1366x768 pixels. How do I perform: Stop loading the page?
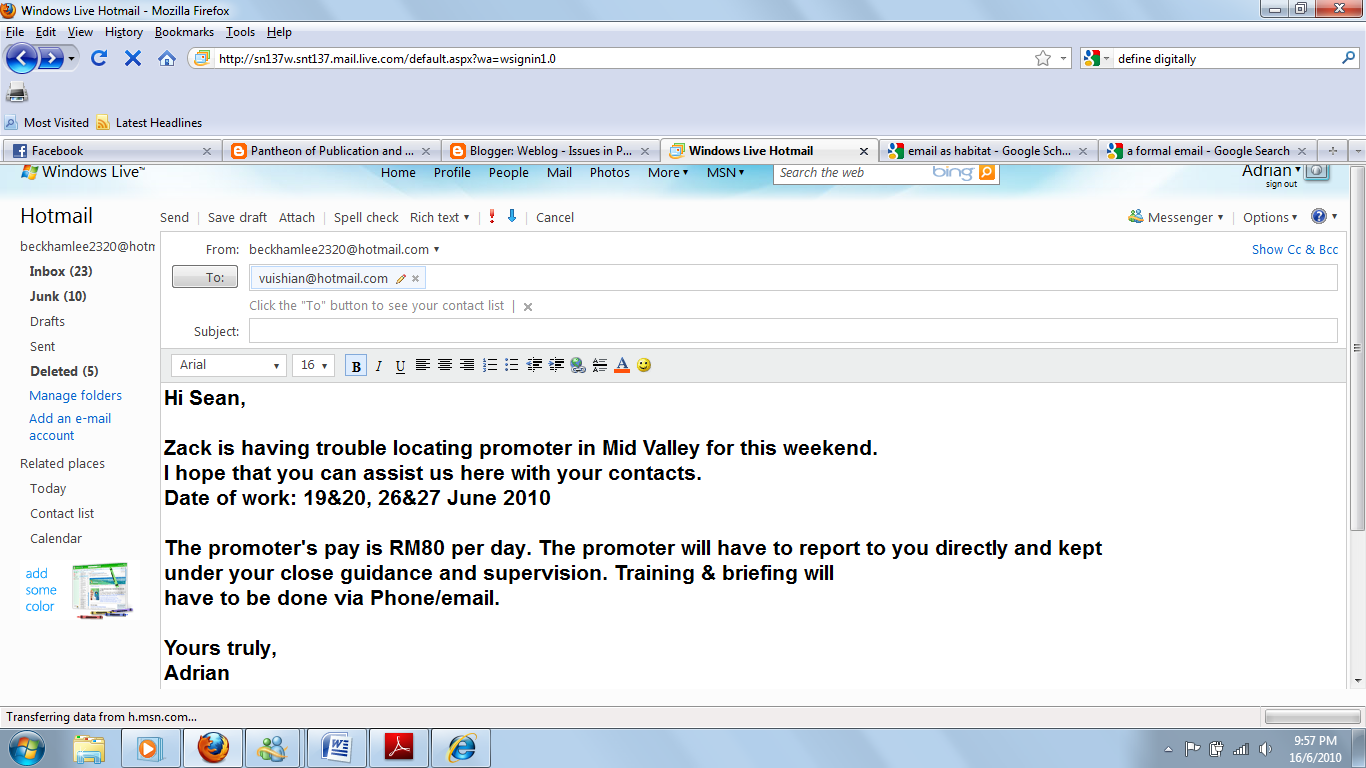click(132, 58)
